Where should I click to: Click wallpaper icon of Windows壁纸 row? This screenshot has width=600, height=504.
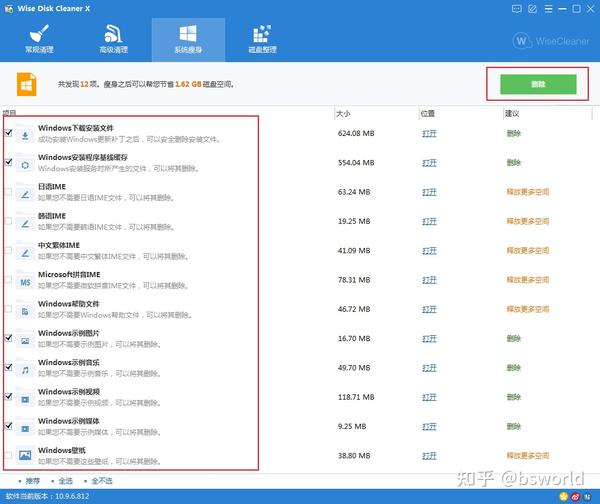tap(25, 454)
